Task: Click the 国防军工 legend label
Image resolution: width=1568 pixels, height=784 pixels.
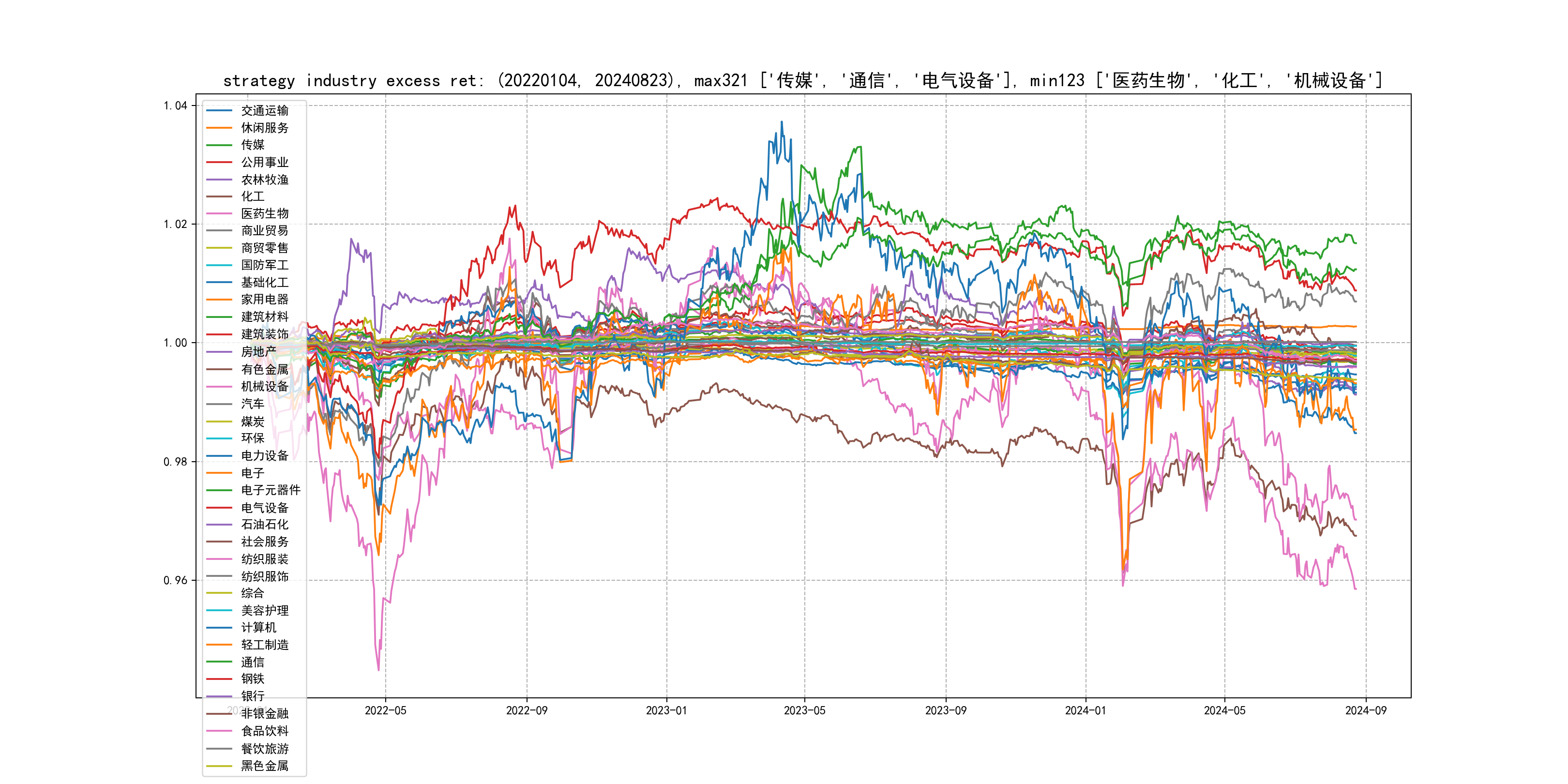Action: click(264, 265)
